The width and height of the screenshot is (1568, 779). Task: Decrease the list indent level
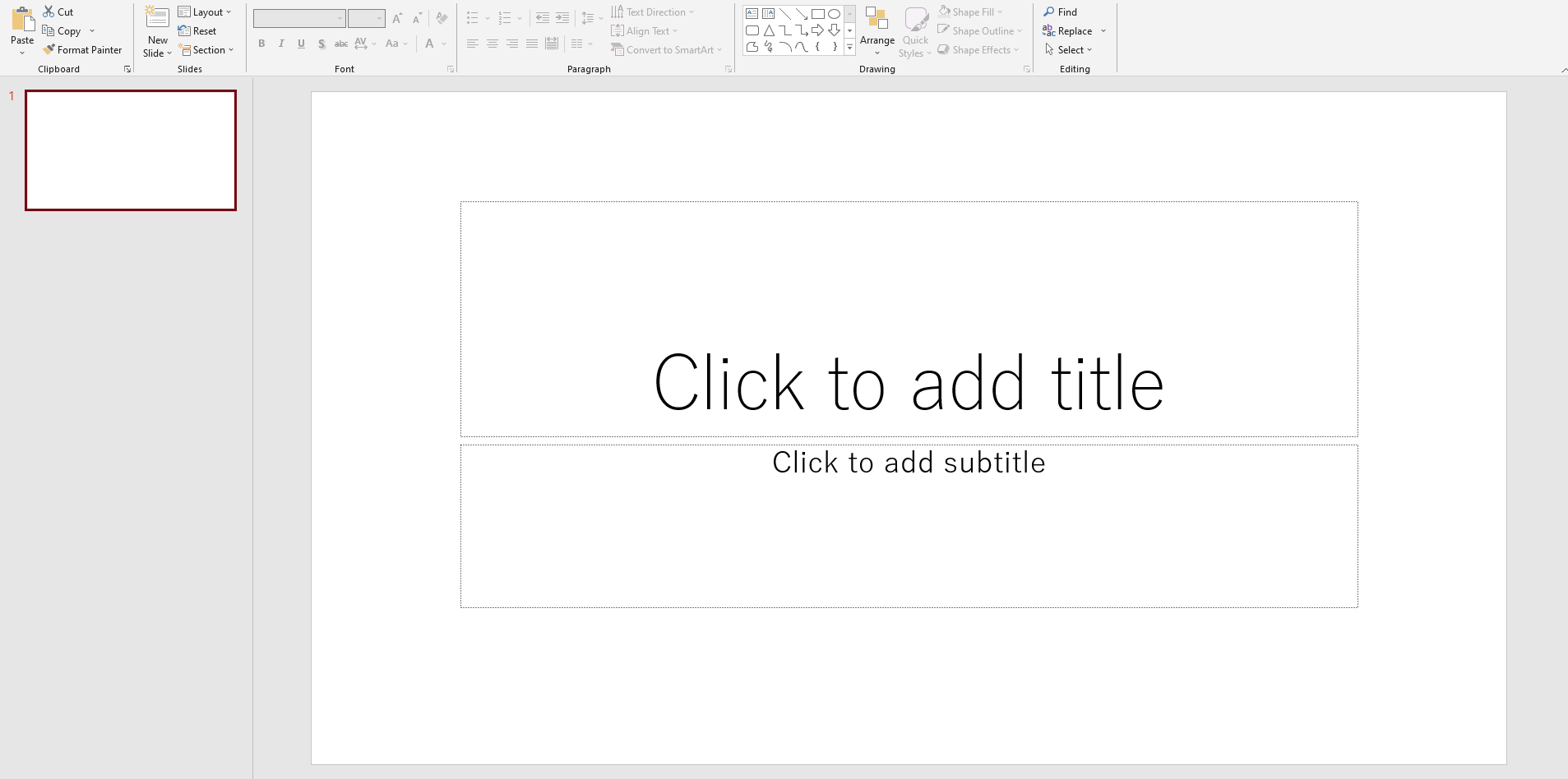point(543,18)
